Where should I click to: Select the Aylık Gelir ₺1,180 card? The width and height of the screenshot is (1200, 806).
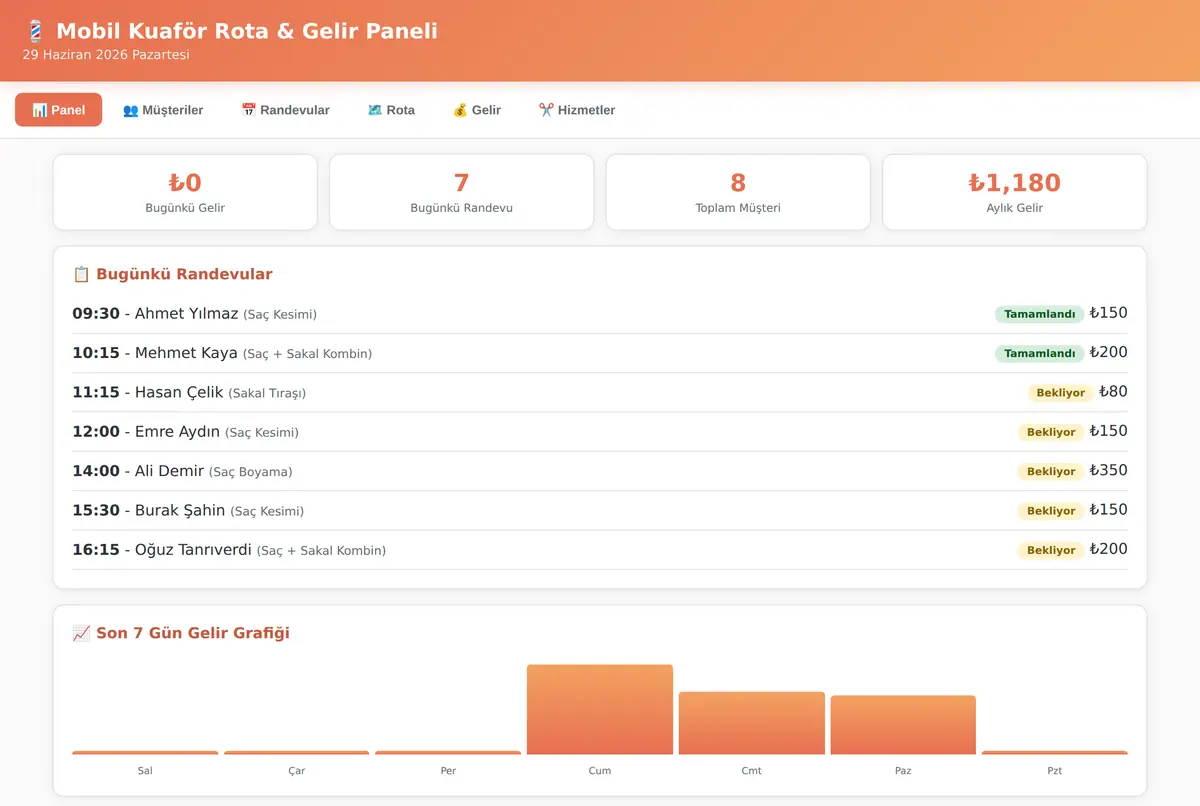pos(1014,192)
